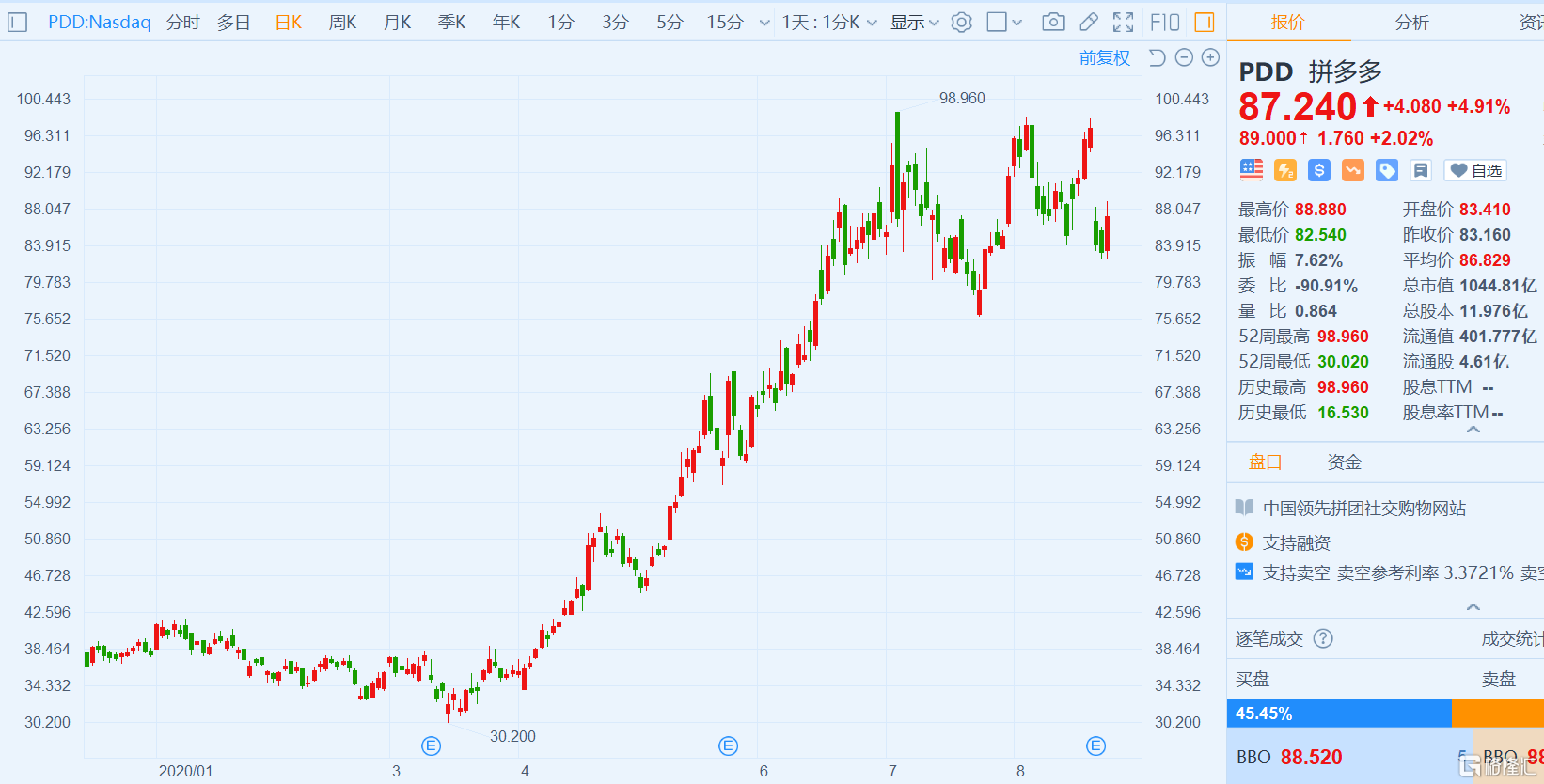Click 30.200 low price label on chart
Image resolution: width=1544 pixels, height=784 pixels.
coord(512,736)
